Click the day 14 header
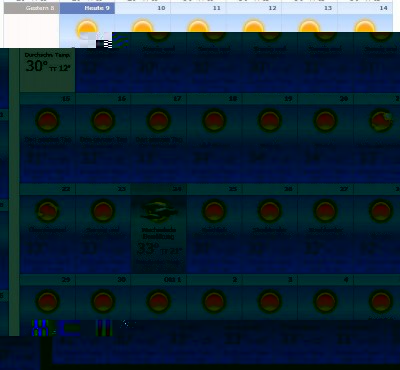The width and height of the screenshot is (400, 370). pyautogui.click(x=365, y=8)
